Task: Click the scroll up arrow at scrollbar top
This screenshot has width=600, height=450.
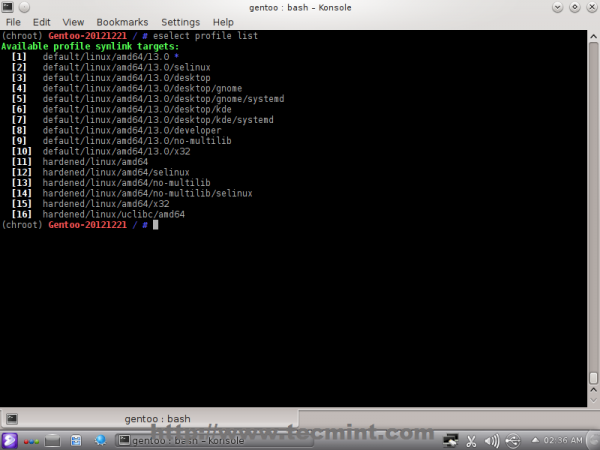Action: click(x=593, y=37)
